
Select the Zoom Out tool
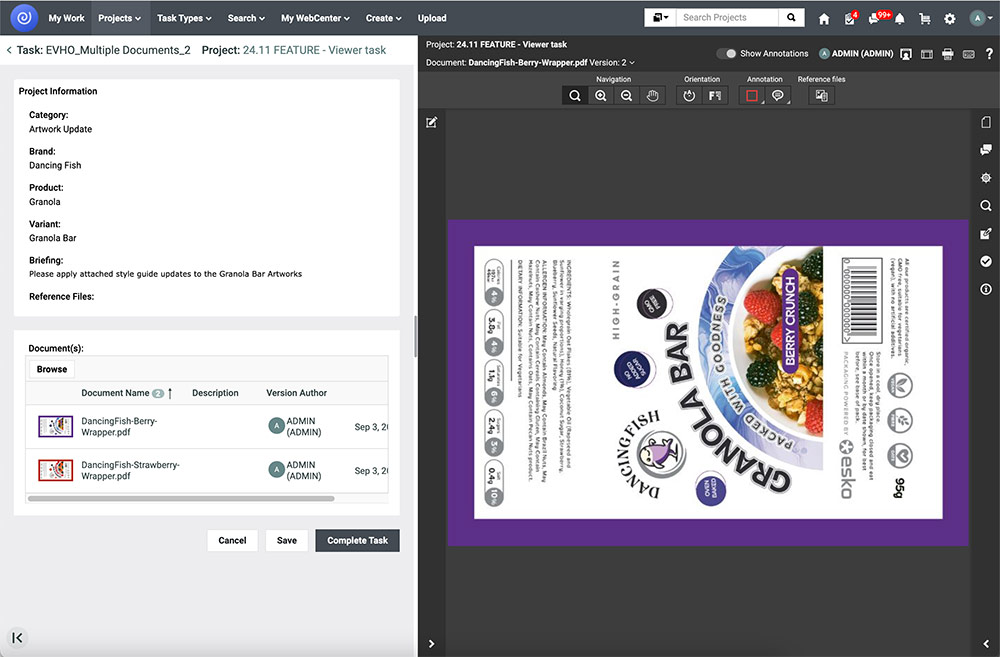[x=627, y=96]
